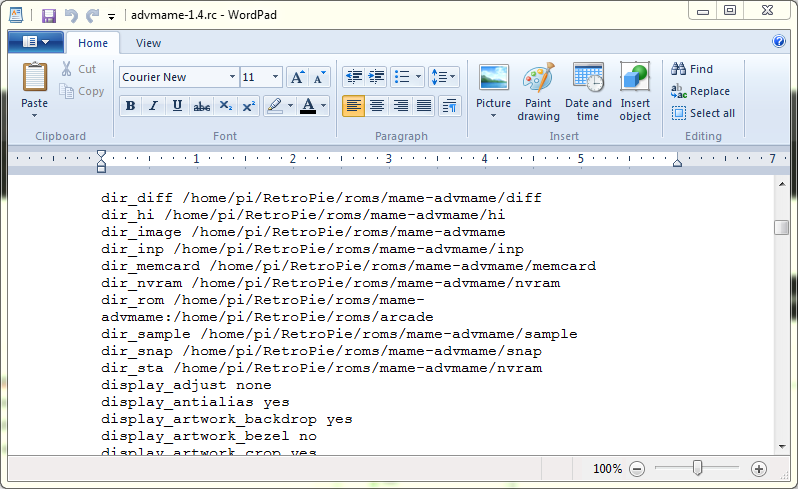Click the vertical scrollbar down arrow
Image resolution: width=798 pixels, height=489 pixels.
(x=782, y=445)
